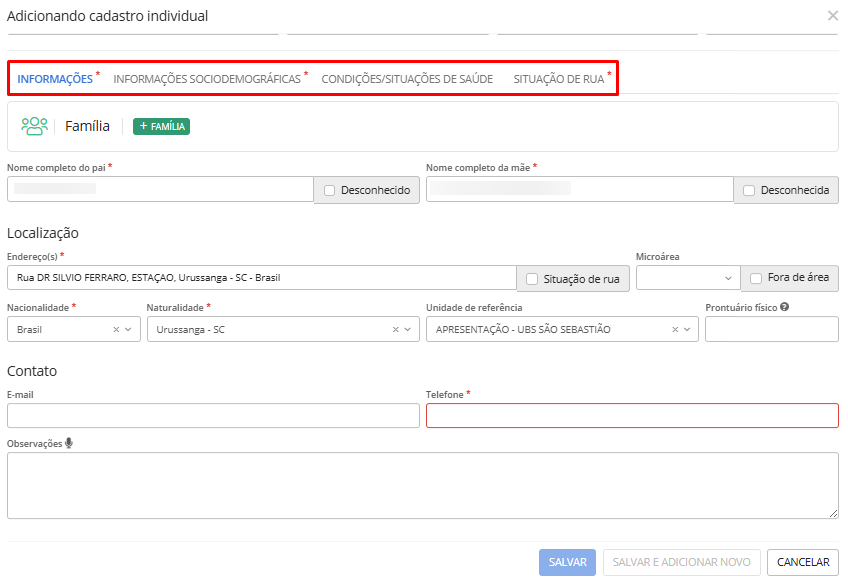Focus the E-mail input field
Viewport: 848px width, 580px height.
pos(213,416)
